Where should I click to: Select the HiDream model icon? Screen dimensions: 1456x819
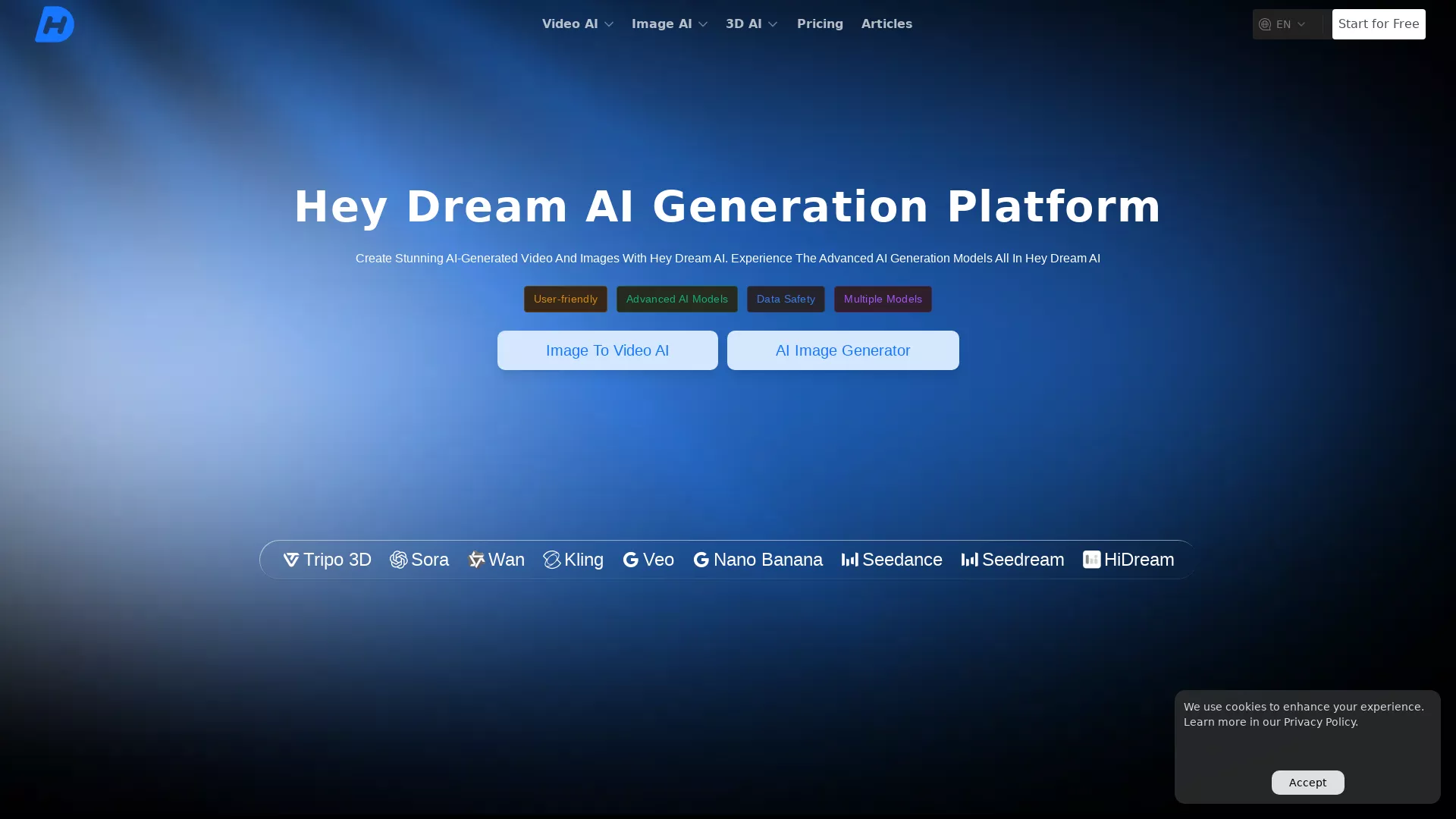coord(1091,560)
